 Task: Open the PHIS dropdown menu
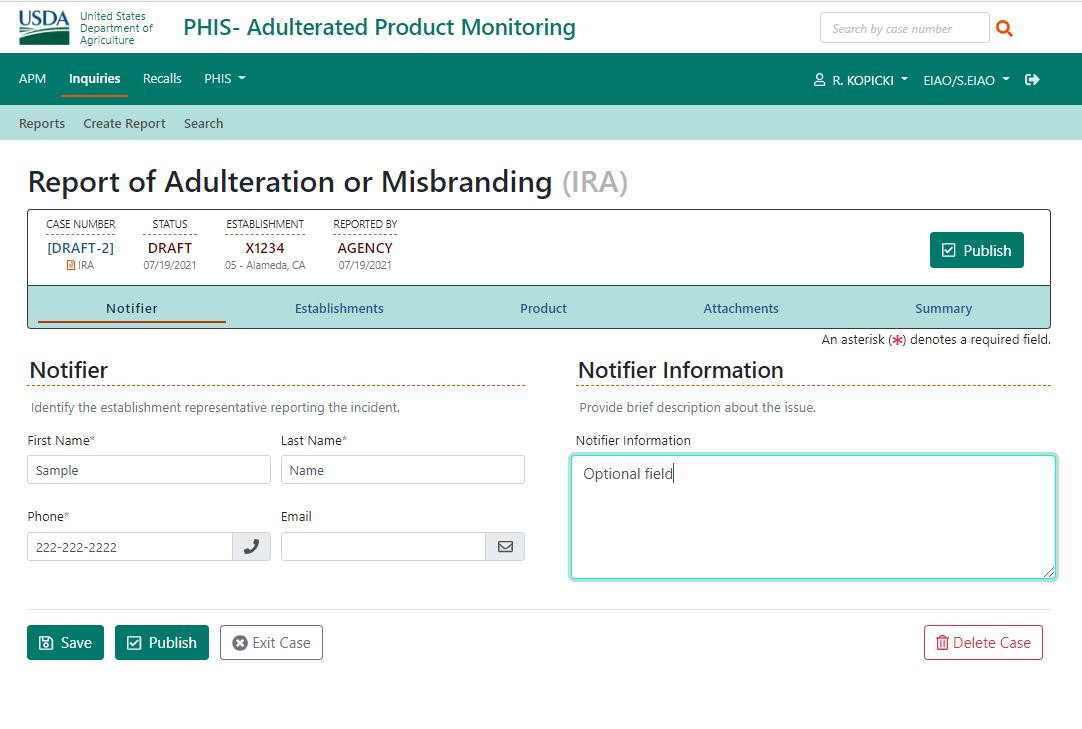224,79
